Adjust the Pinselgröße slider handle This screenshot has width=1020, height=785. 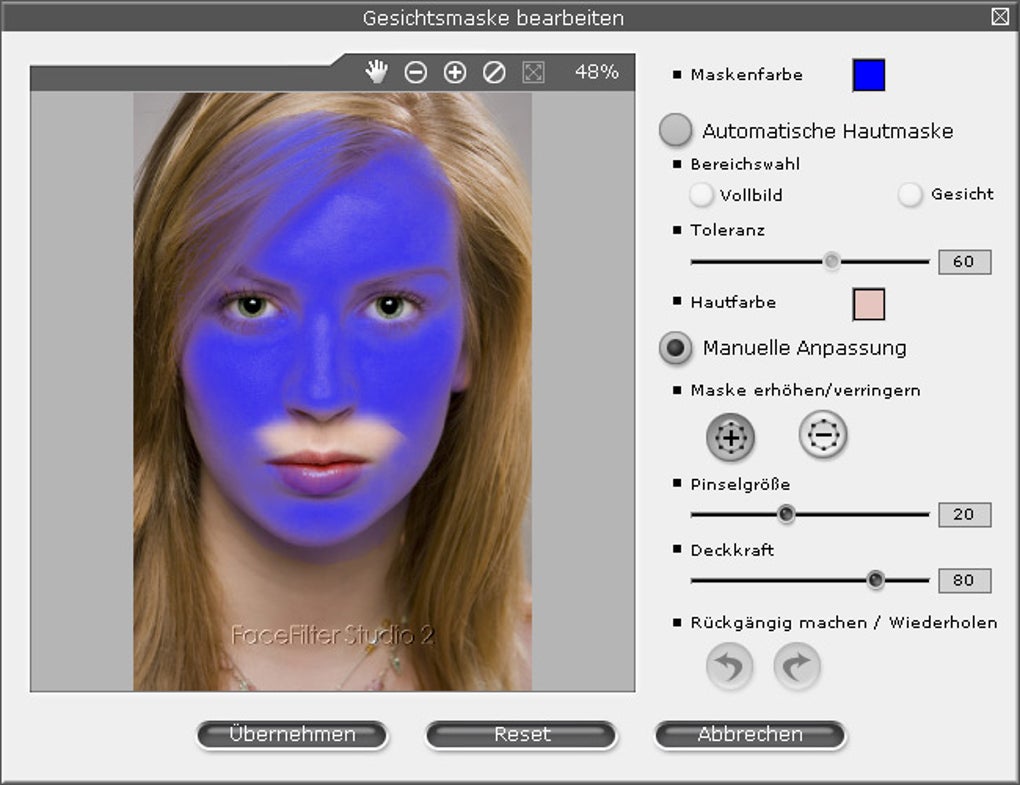point(786,514)
